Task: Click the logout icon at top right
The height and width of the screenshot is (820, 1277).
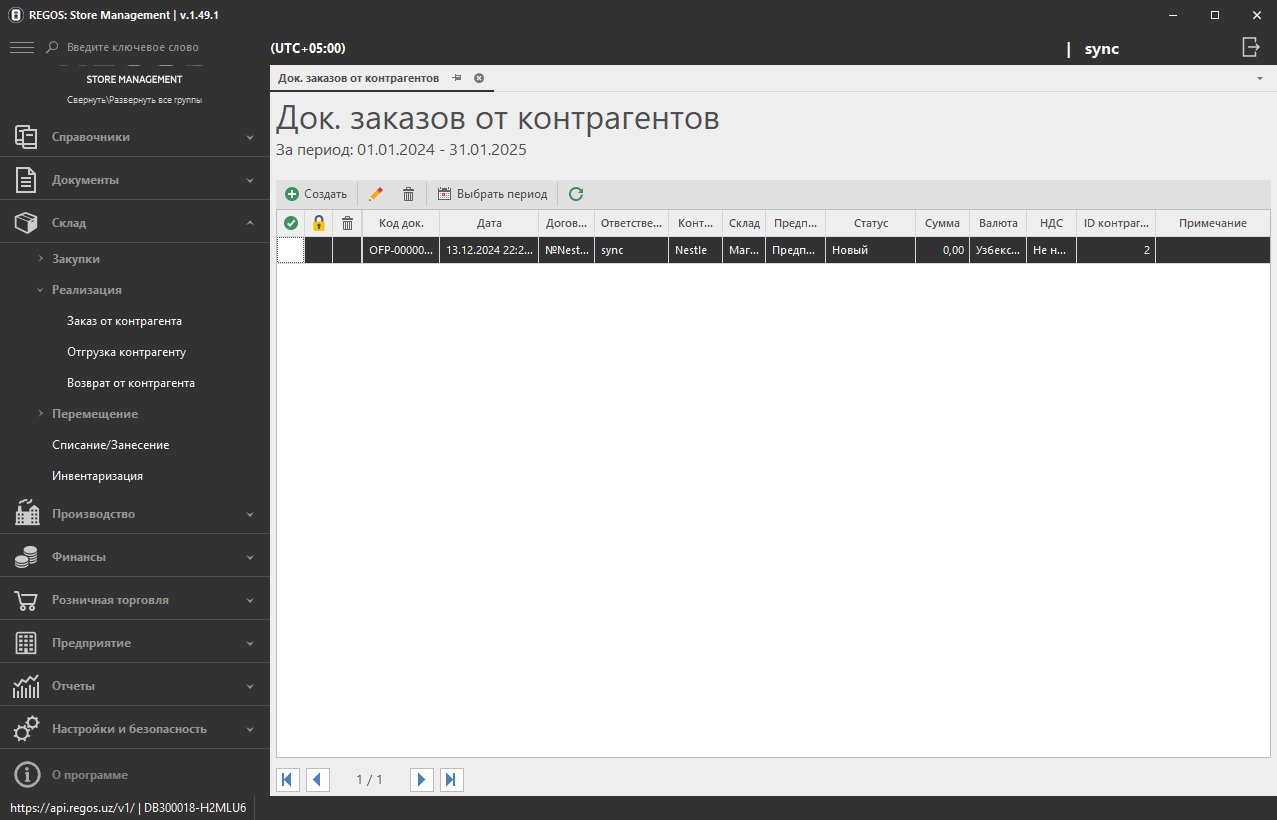Action: [1250, 47]
